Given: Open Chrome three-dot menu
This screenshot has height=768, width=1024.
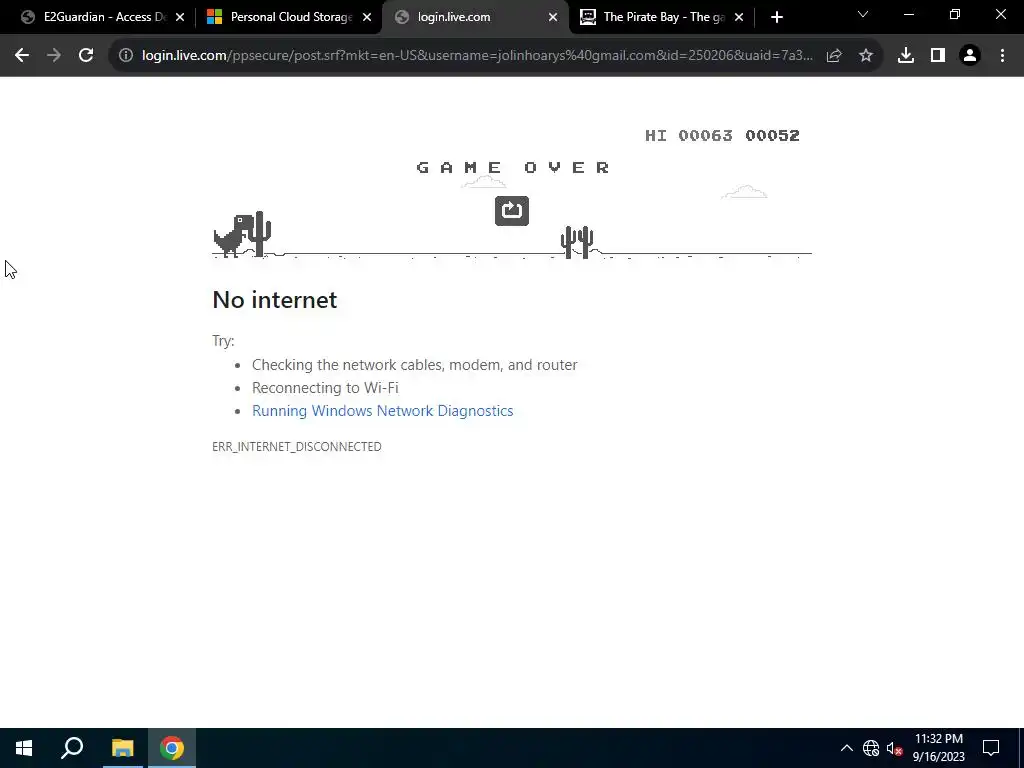Looking at the screenshot, I should pos(1002,56).
